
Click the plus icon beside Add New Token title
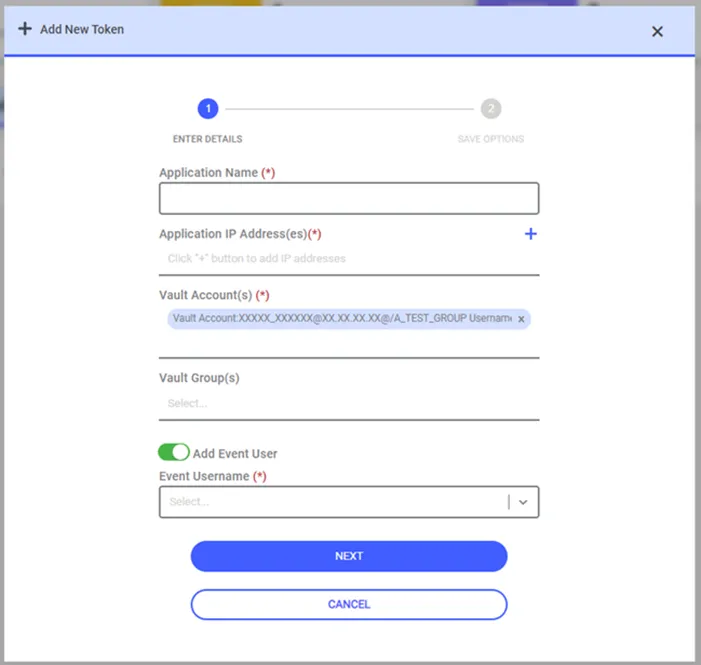(25, 29)
